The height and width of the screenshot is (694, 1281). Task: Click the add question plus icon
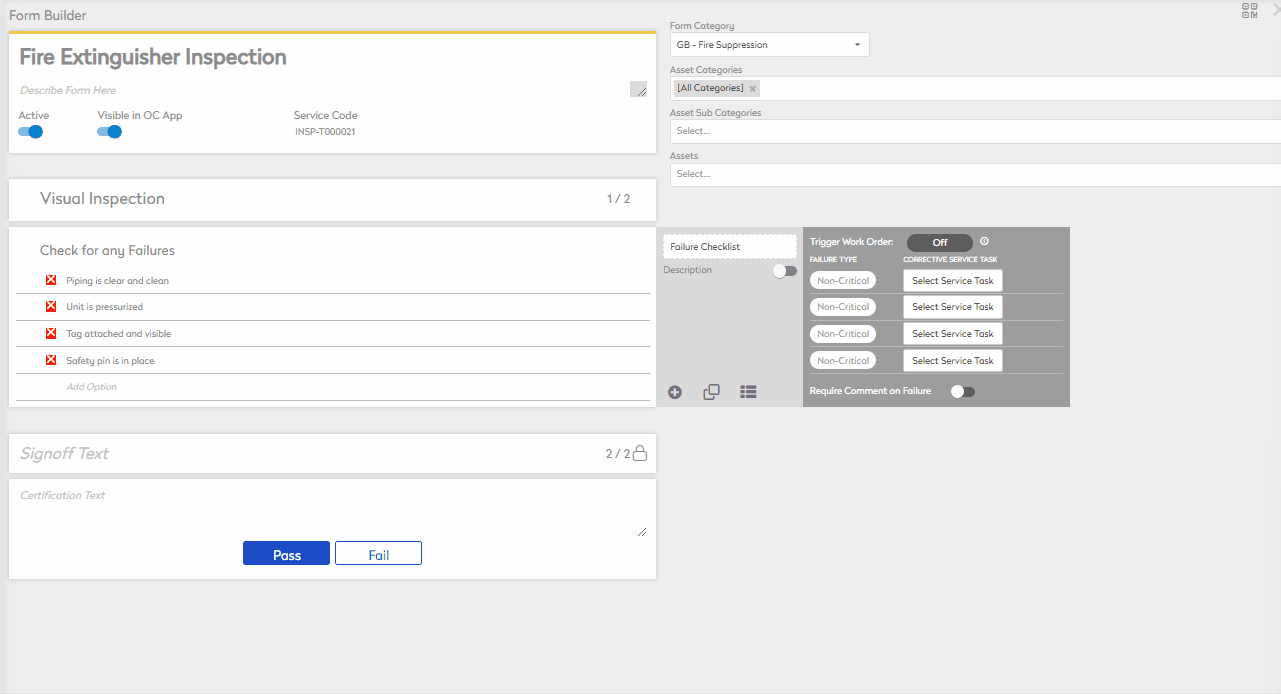coord(675,392)
